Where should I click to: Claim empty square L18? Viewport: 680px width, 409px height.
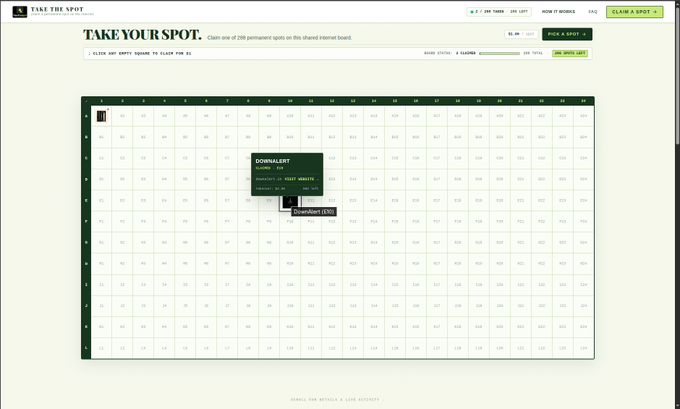coord(458,348)
